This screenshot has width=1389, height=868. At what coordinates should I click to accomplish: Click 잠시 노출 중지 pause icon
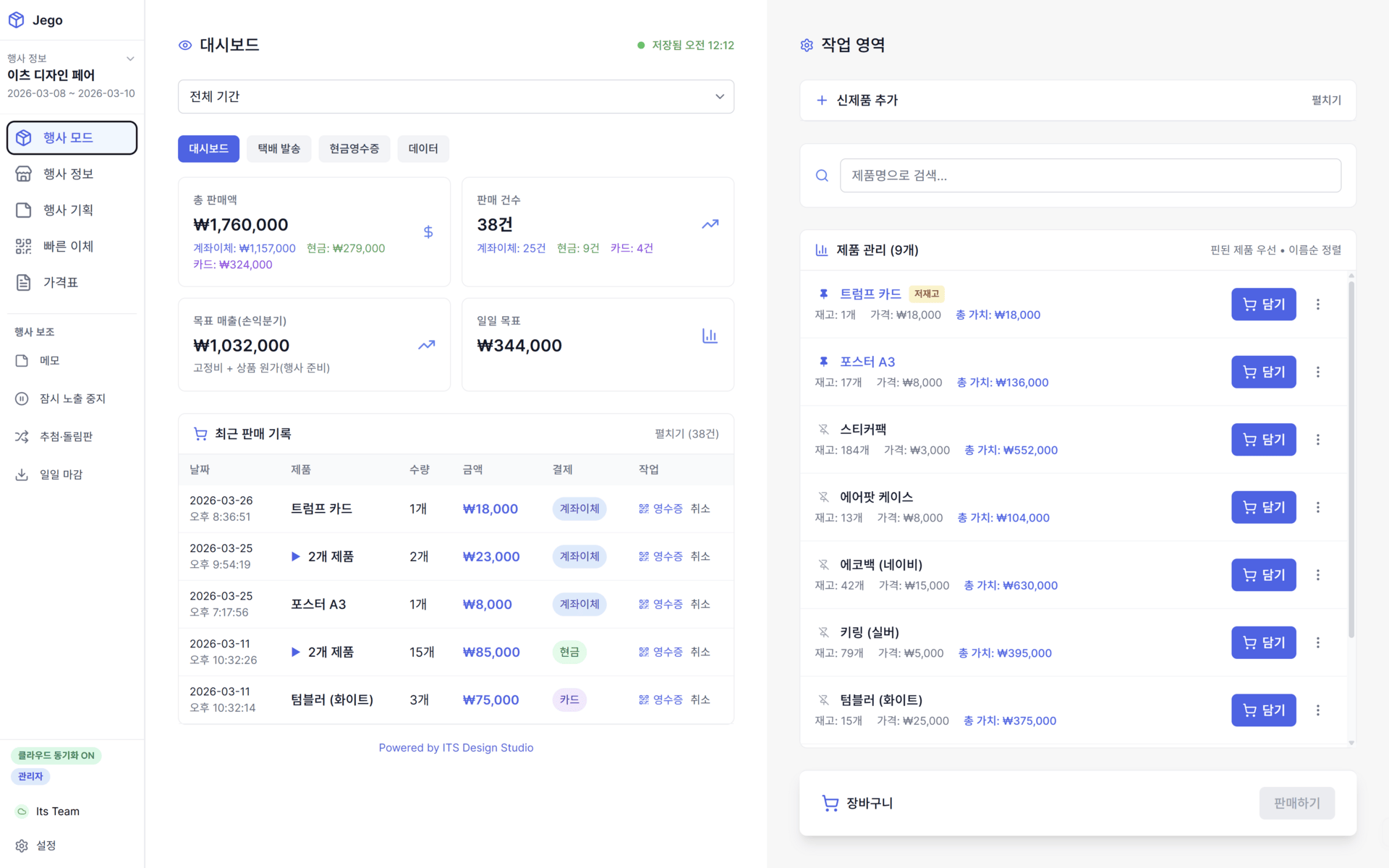pyautogui.click(x=22, y=399)
